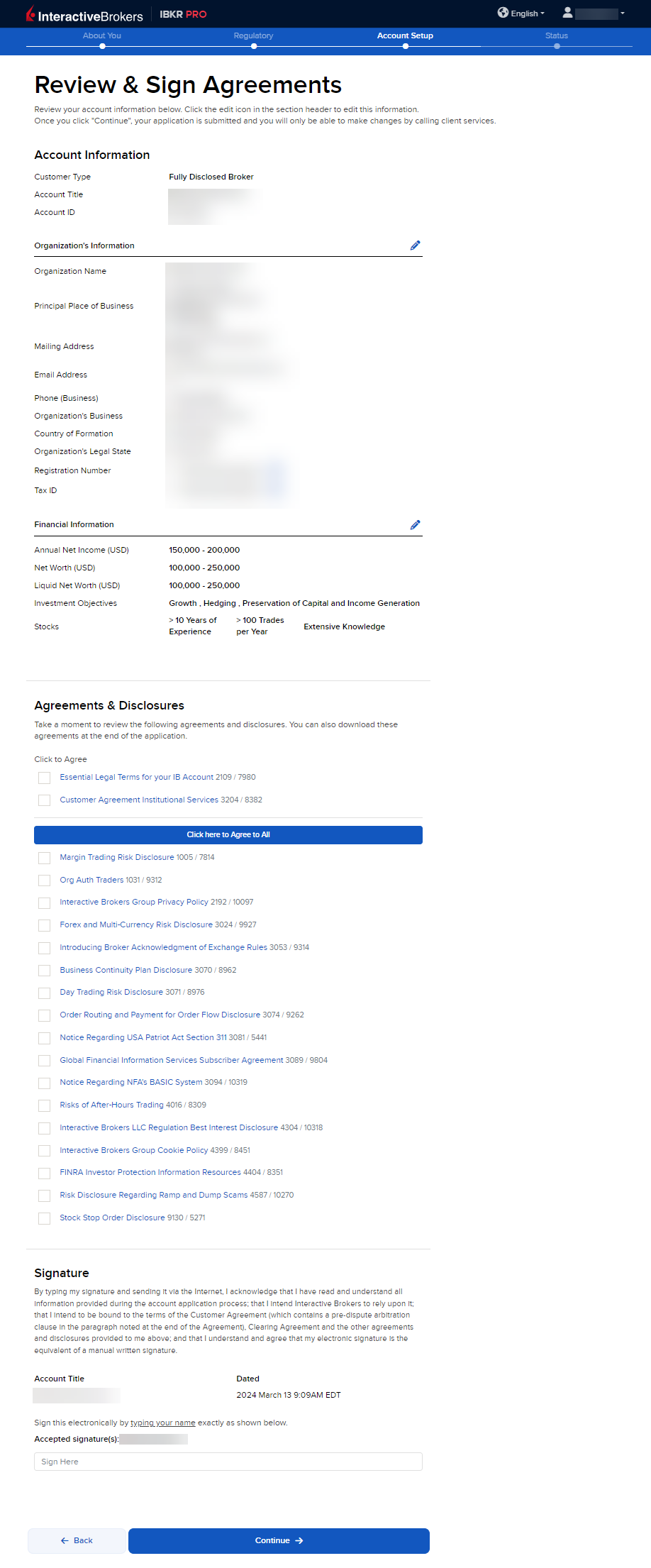Screen dimensions: 651x1568
Task: Click the Interactive Brokers logo
Action: pyautogui.click(x=84, y=15)
